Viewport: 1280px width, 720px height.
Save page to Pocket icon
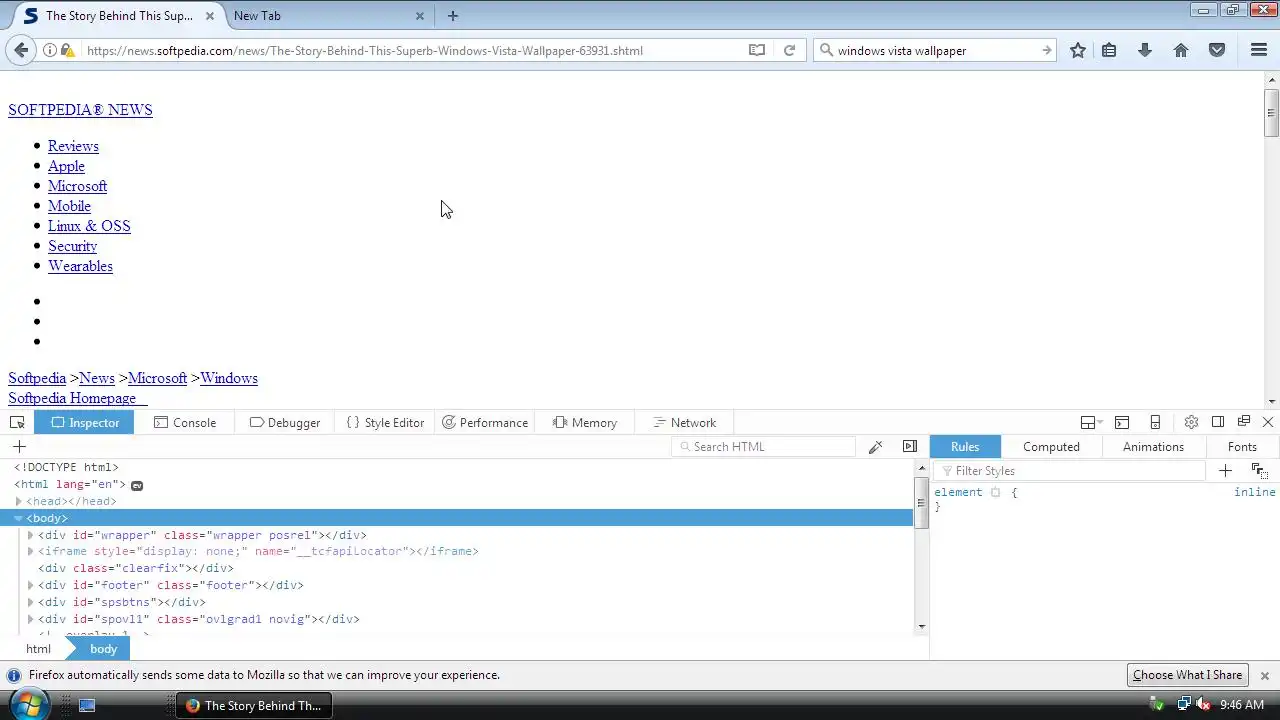1217,50
